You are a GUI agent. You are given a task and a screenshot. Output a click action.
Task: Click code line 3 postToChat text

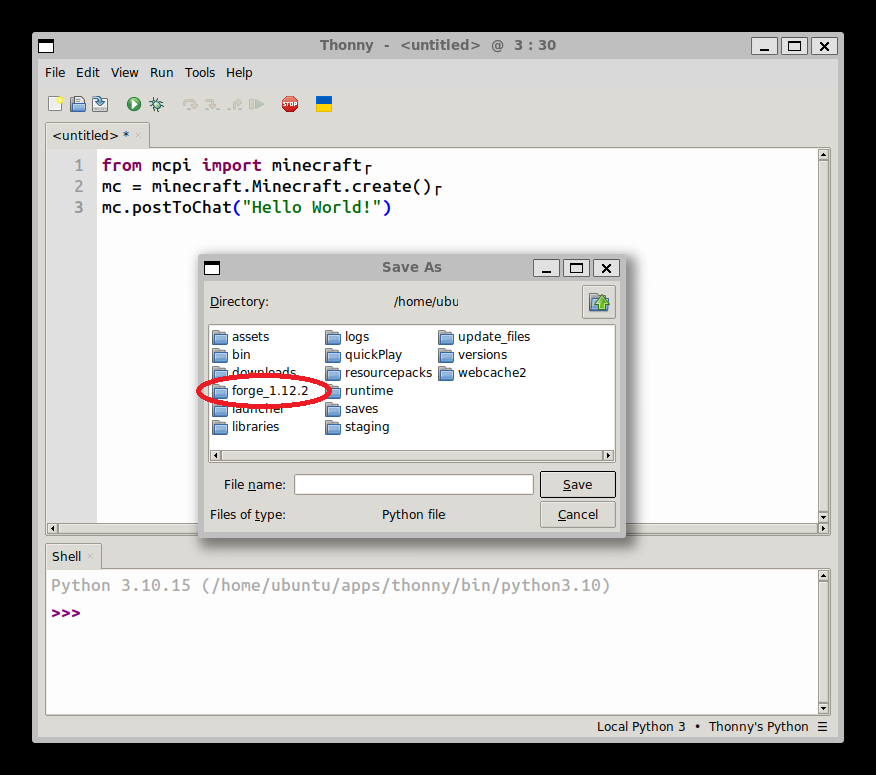[x=246, y=207]
